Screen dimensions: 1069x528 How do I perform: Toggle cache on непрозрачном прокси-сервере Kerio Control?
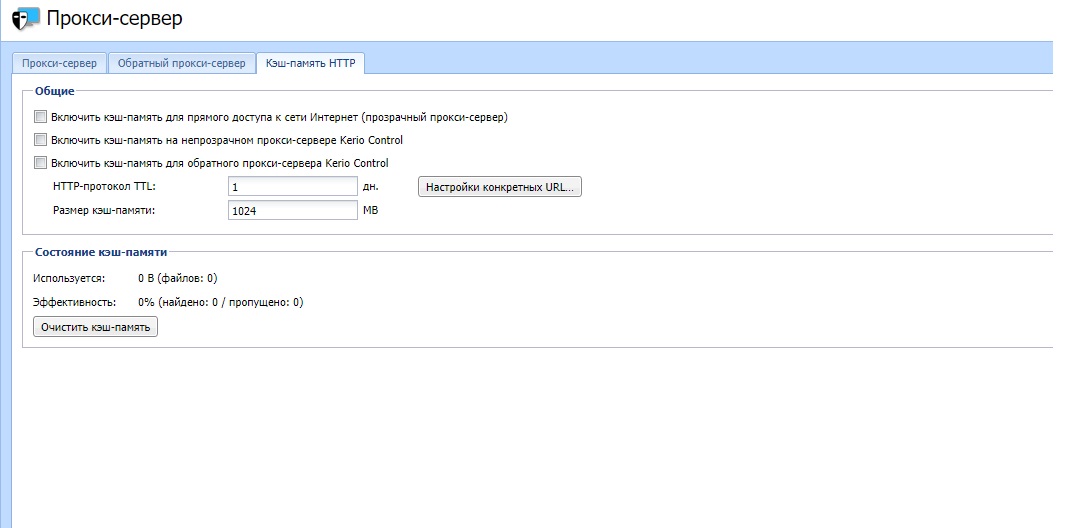click(40, 140)
